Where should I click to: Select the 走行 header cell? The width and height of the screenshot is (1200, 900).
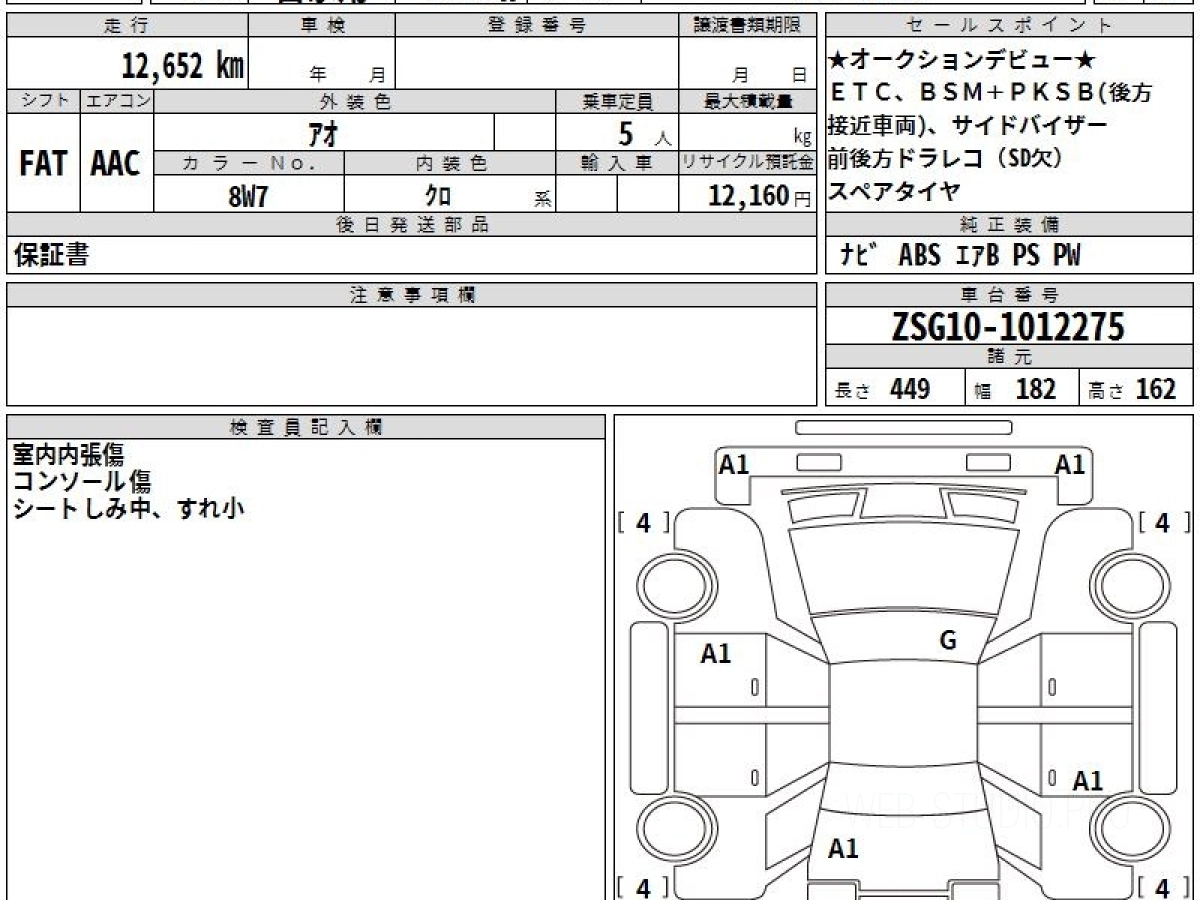127,26
